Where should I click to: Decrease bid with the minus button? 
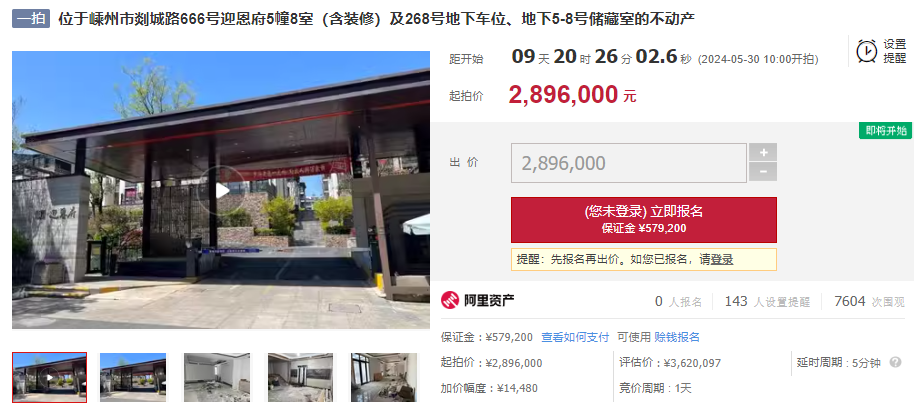point(762,172)
